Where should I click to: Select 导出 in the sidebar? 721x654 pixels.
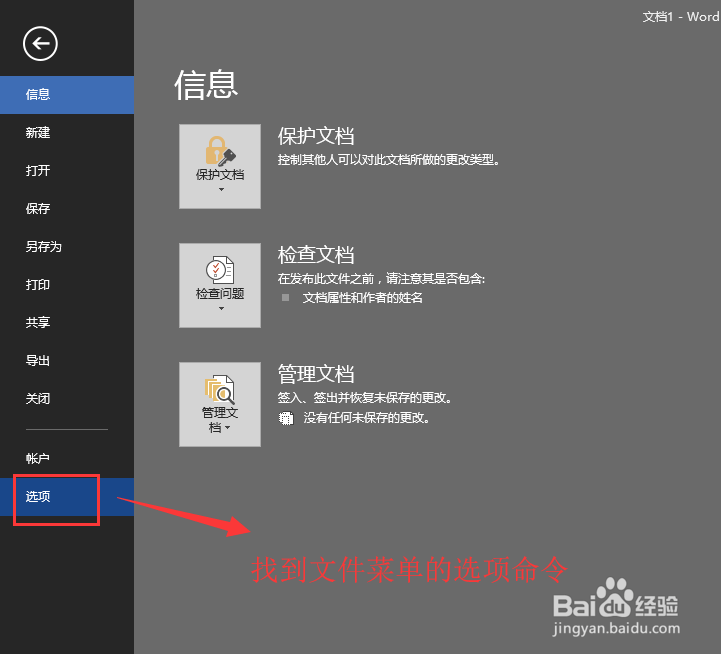coord(67,361)
